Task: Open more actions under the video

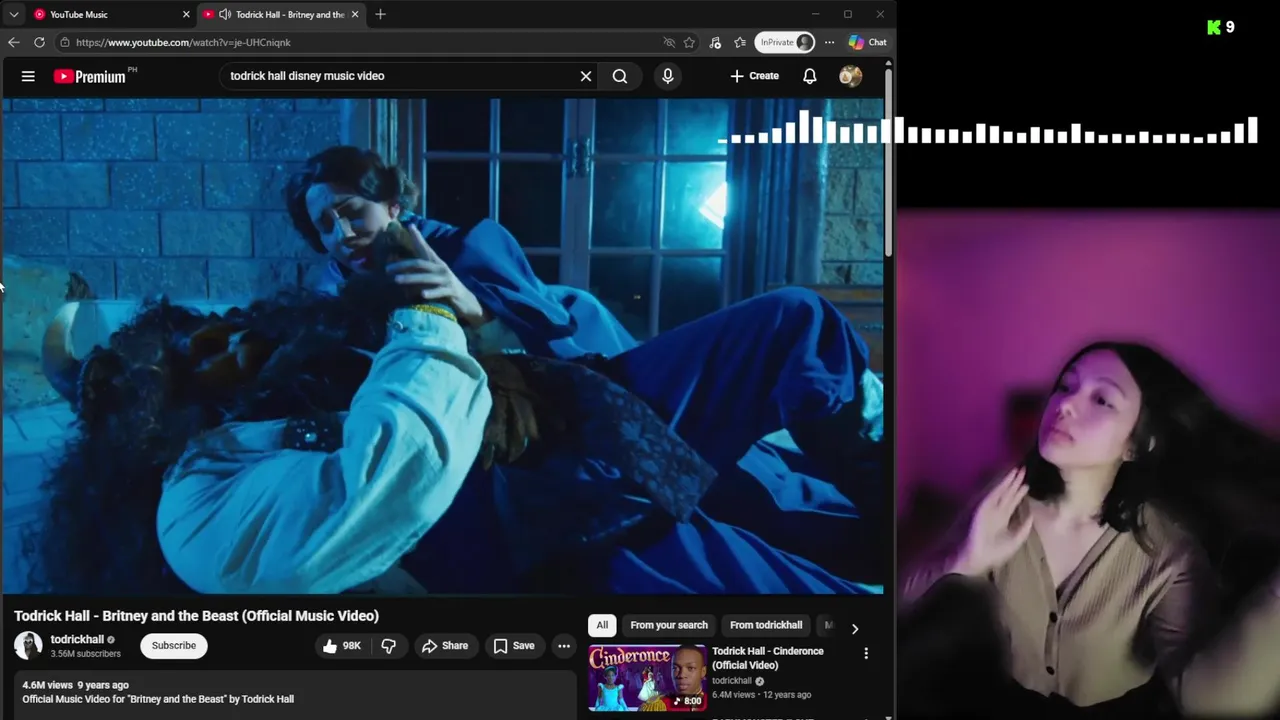Action: [564, 646]
